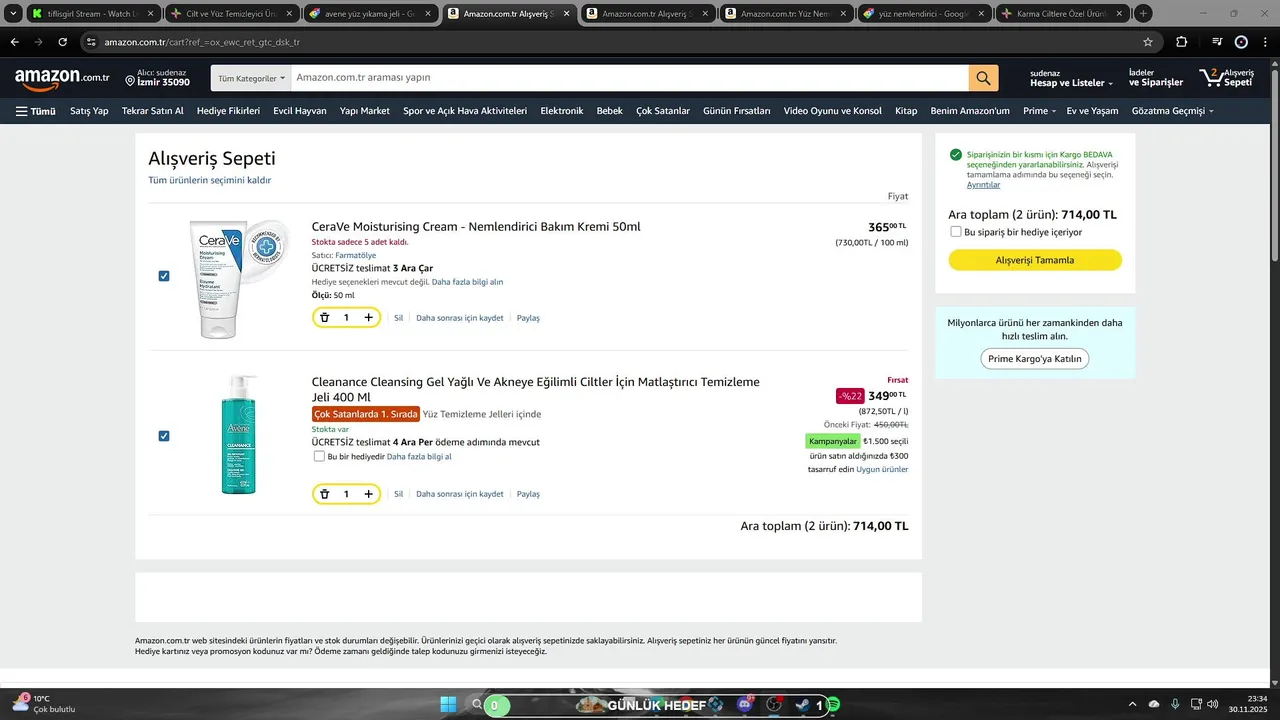This screenshot has width=1280, height=720.
Task: Uncheck the Cleanance Cleansing Gel selection checkbox
Action: pyautogui.click(x=164, y=436)
